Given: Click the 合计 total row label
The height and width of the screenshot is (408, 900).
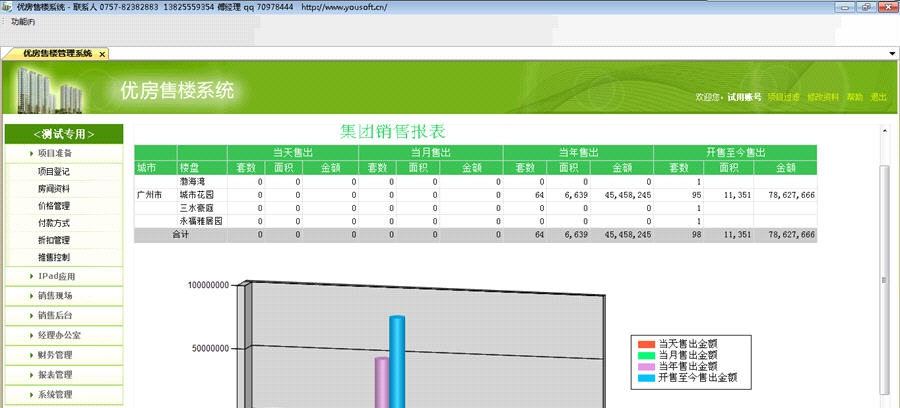Looking at the screenshot, I should tap(181, 235).
